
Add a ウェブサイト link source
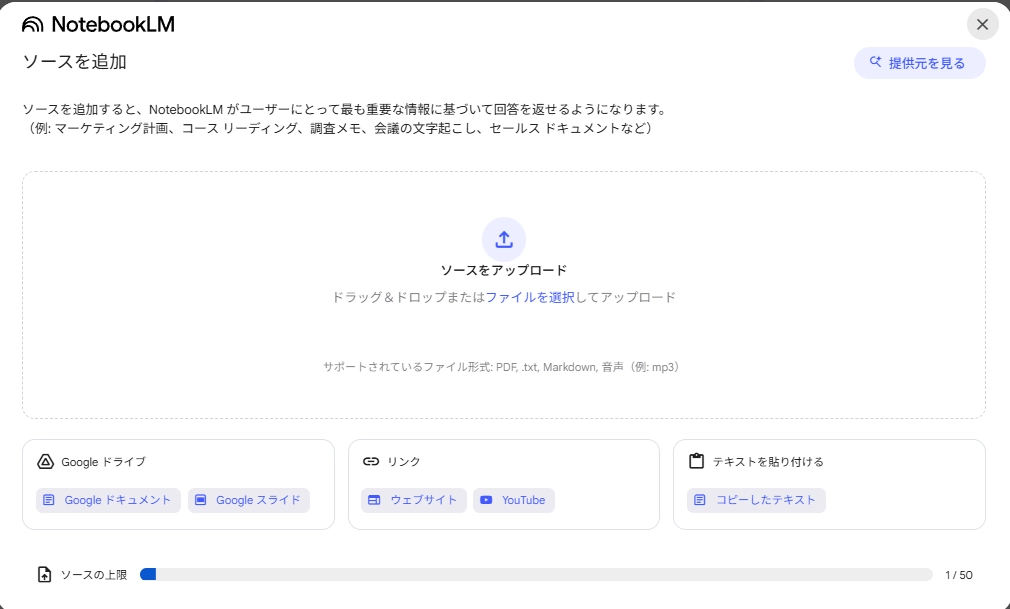pyautogui.click(x=413, y=500)
